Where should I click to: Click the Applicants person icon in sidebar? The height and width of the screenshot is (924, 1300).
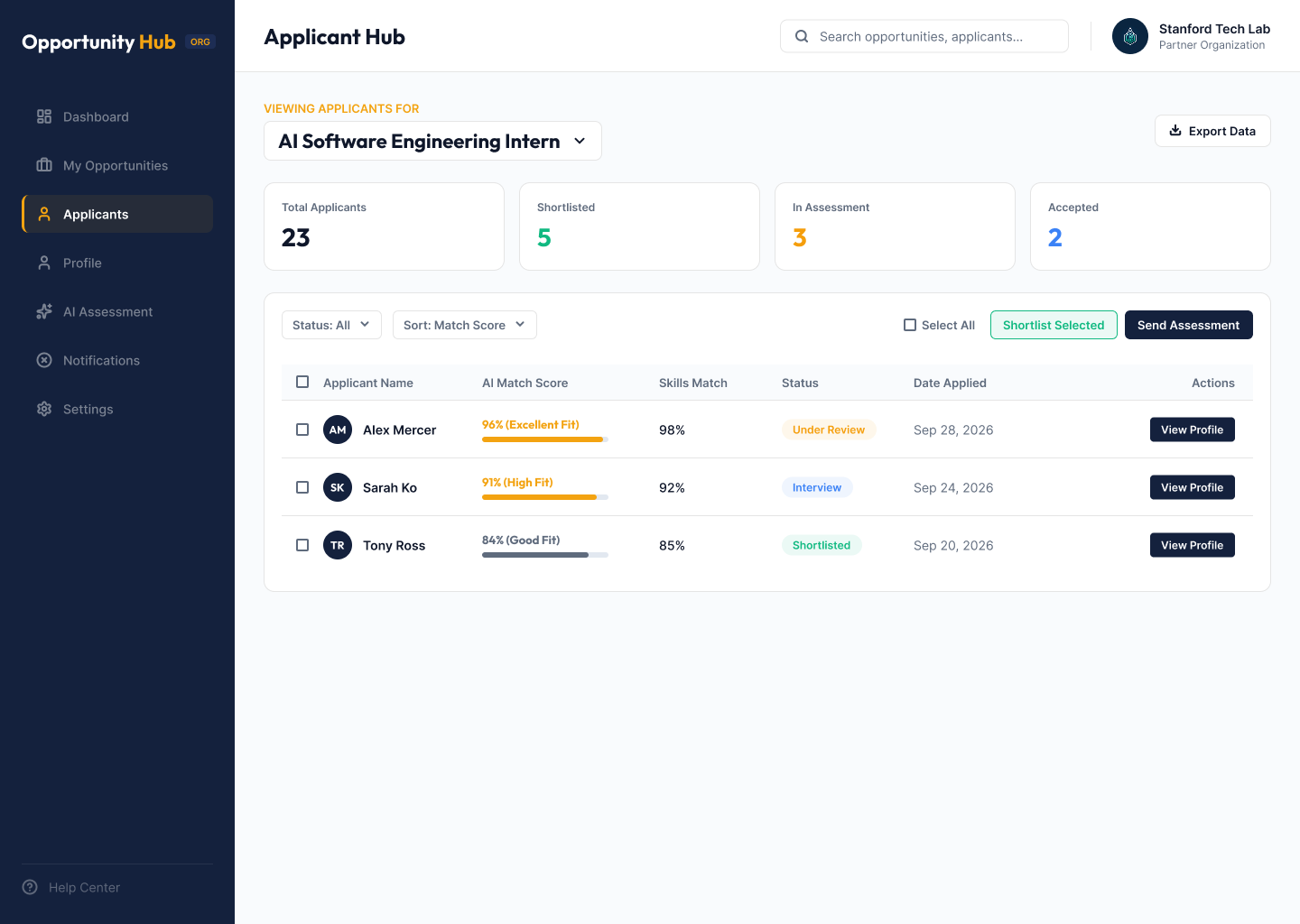tap(44, 214)
